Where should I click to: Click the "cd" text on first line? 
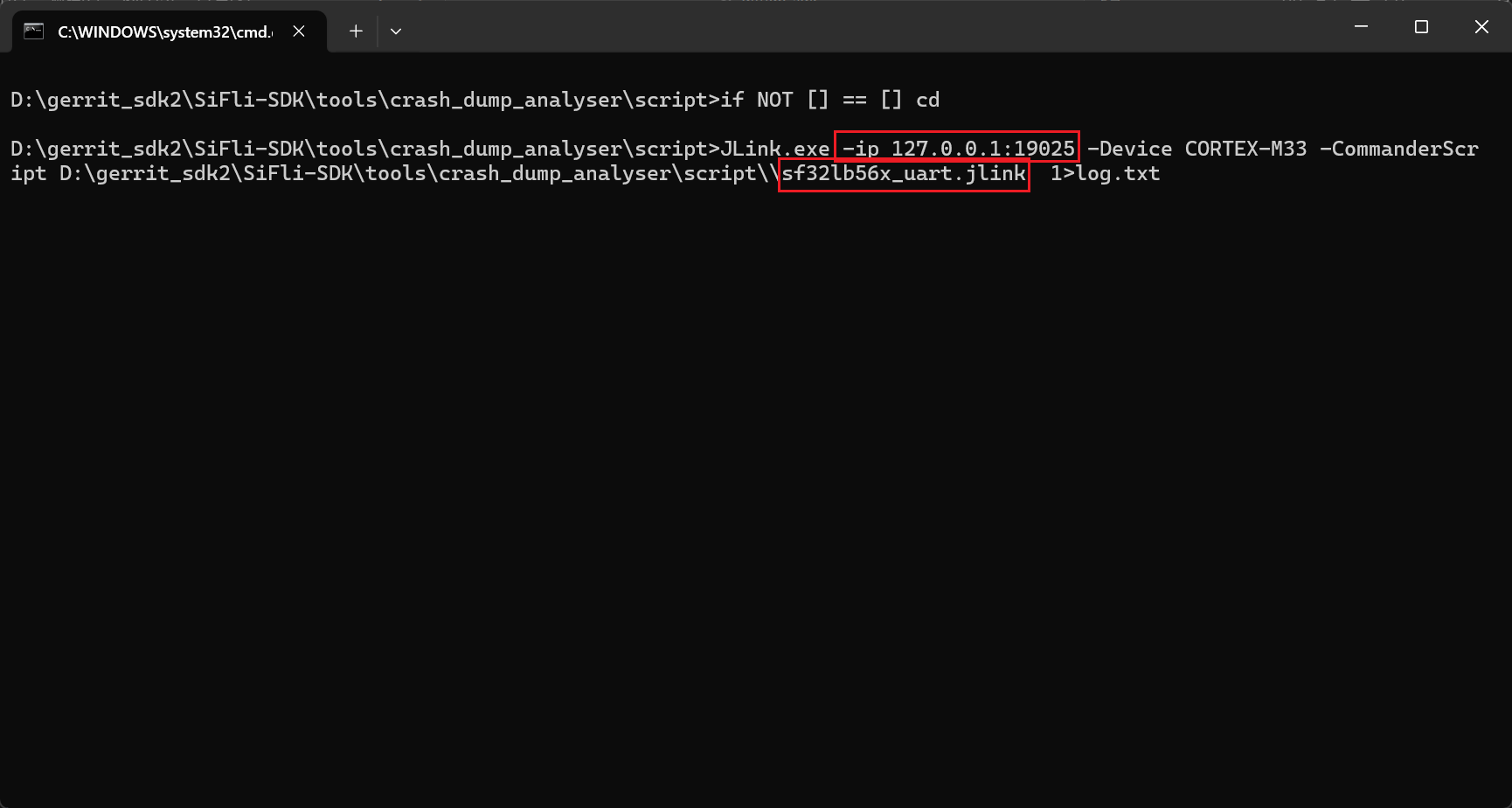[x=927, y=100]
